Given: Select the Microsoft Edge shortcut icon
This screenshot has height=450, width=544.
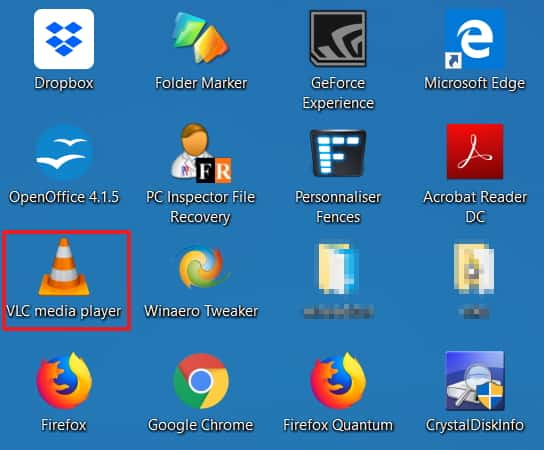Looking at the screenshot, I should 475,39.
